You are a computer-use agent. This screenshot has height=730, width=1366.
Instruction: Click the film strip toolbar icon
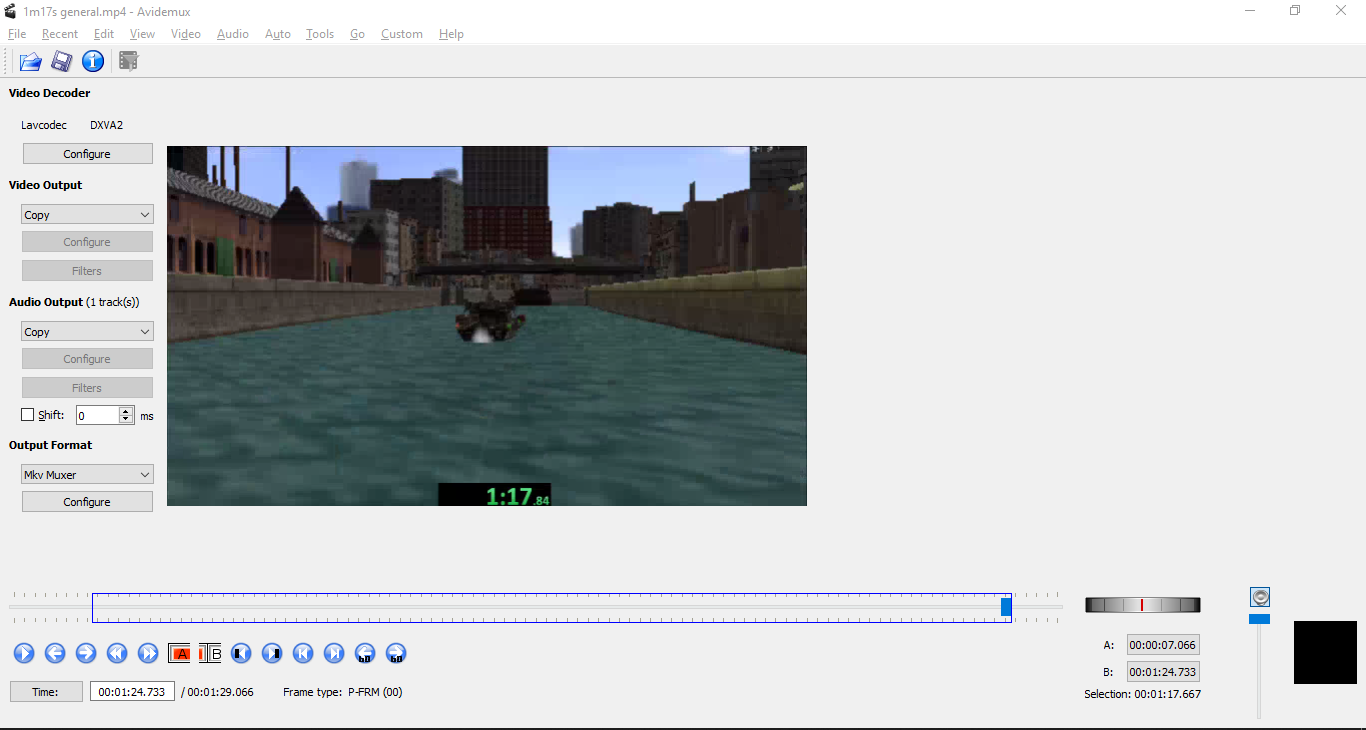[129, 61]
